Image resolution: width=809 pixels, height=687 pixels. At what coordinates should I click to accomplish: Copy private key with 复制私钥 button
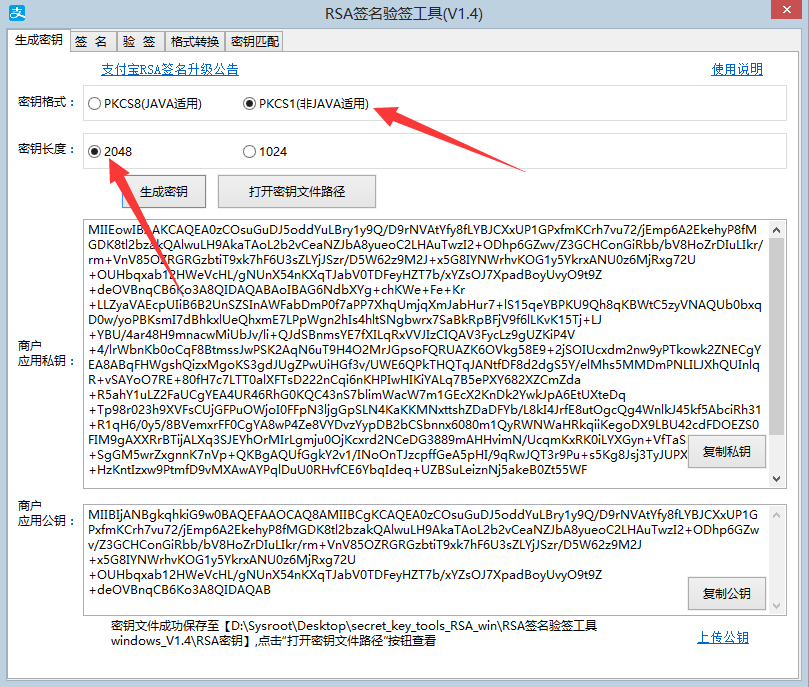[x=726, y=452]
